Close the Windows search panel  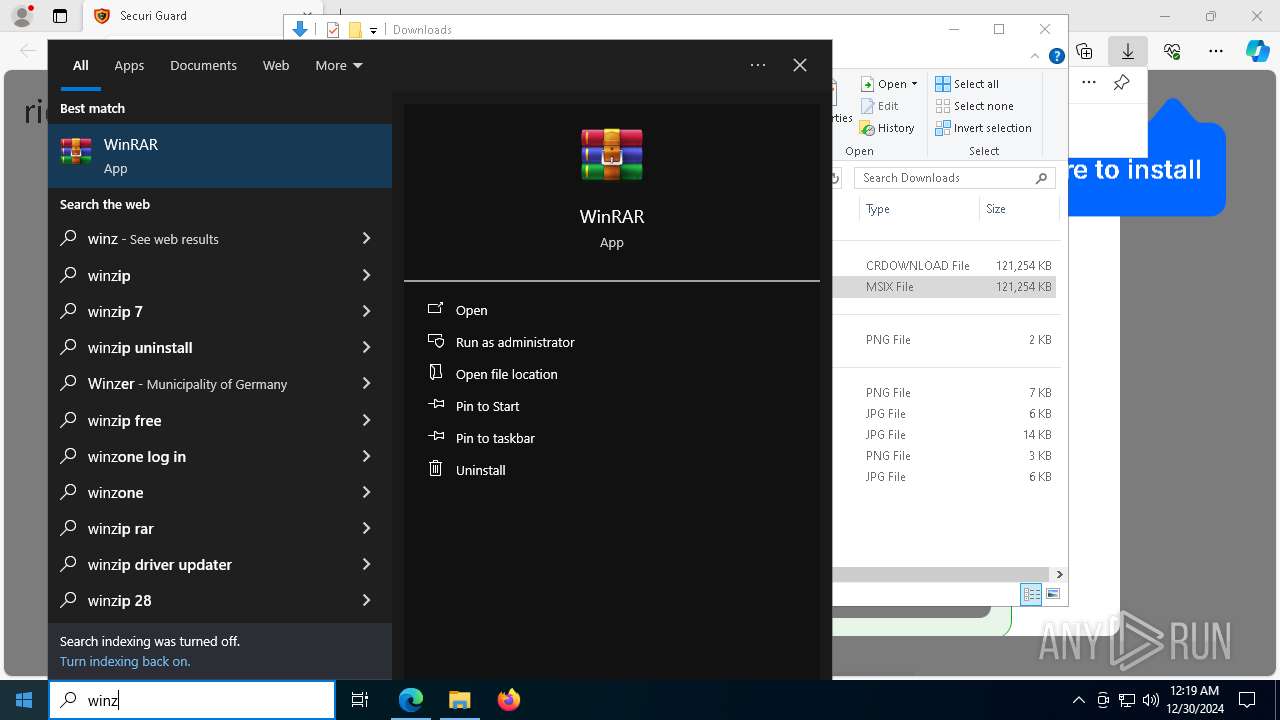tap(800, 65)
